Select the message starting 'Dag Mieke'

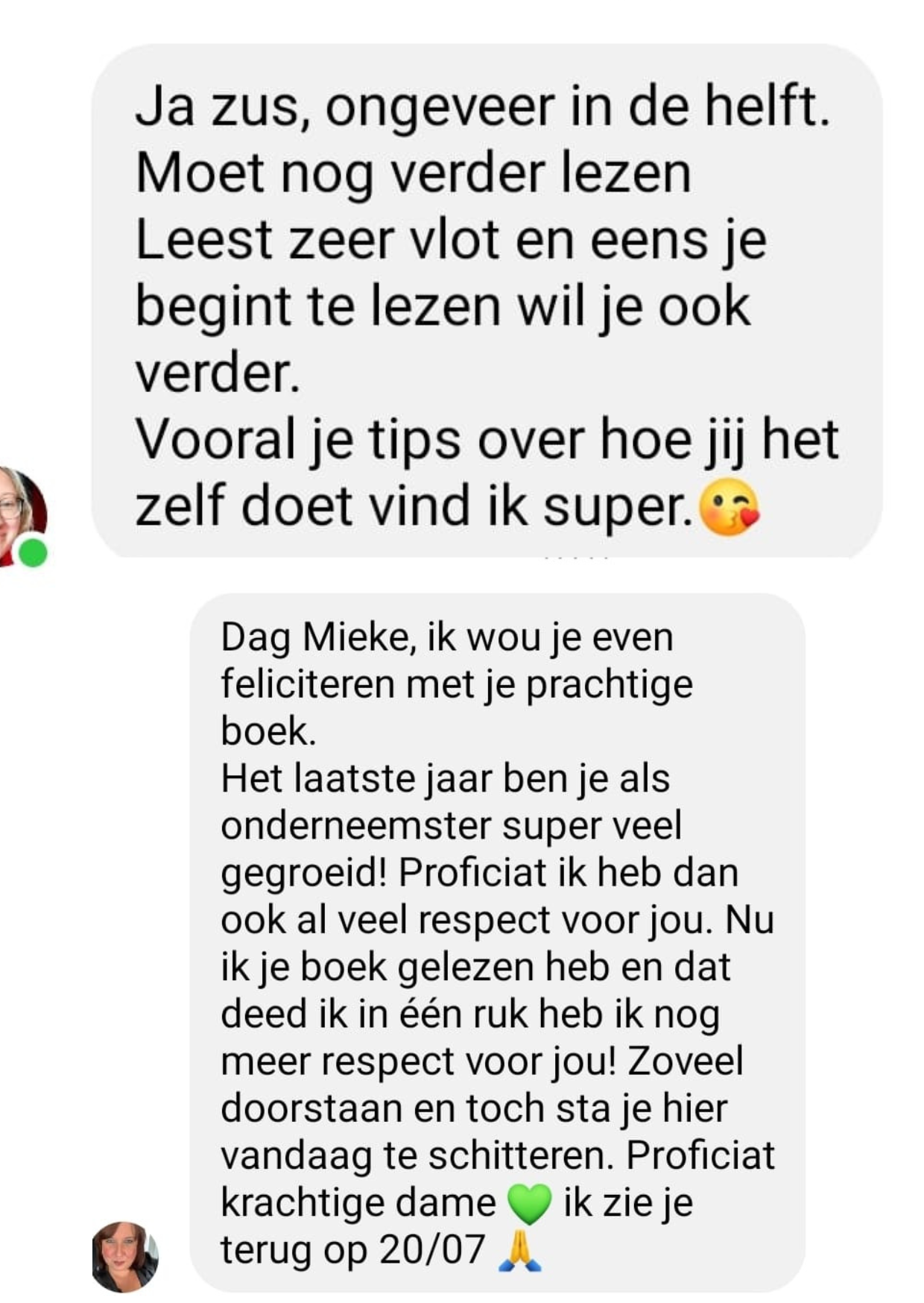point(497,943)
